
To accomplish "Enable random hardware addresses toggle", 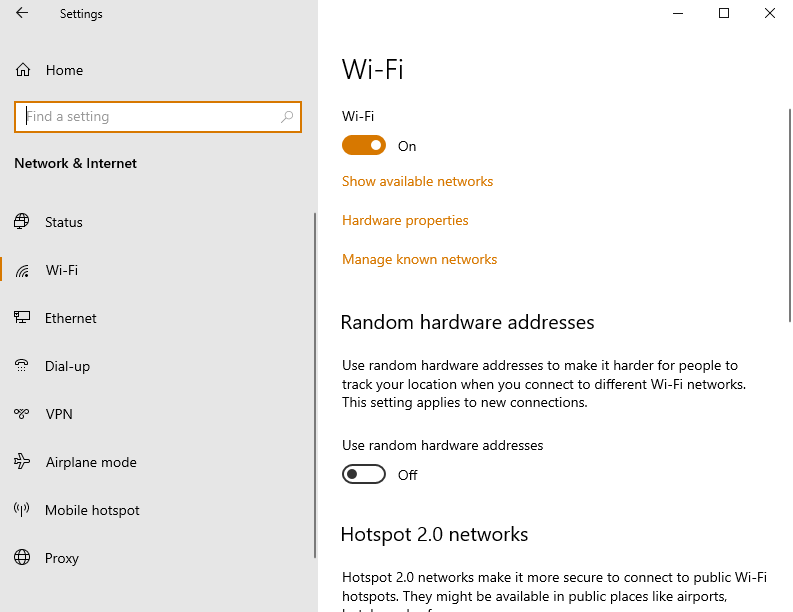I will (x=364, y=475).
